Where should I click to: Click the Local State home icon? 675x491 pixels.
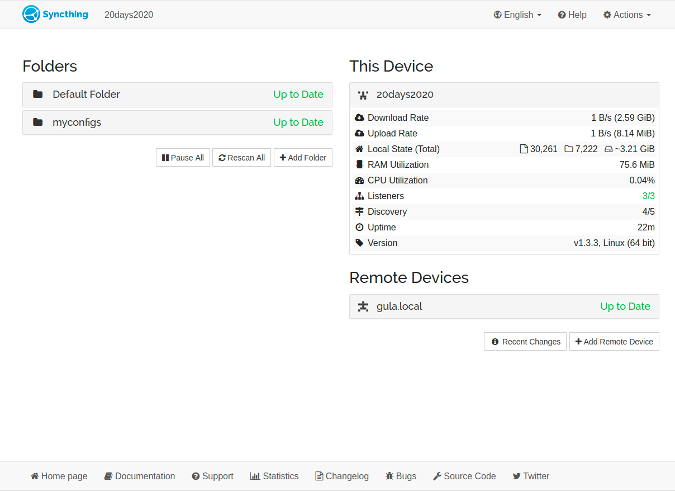(359, 149)
